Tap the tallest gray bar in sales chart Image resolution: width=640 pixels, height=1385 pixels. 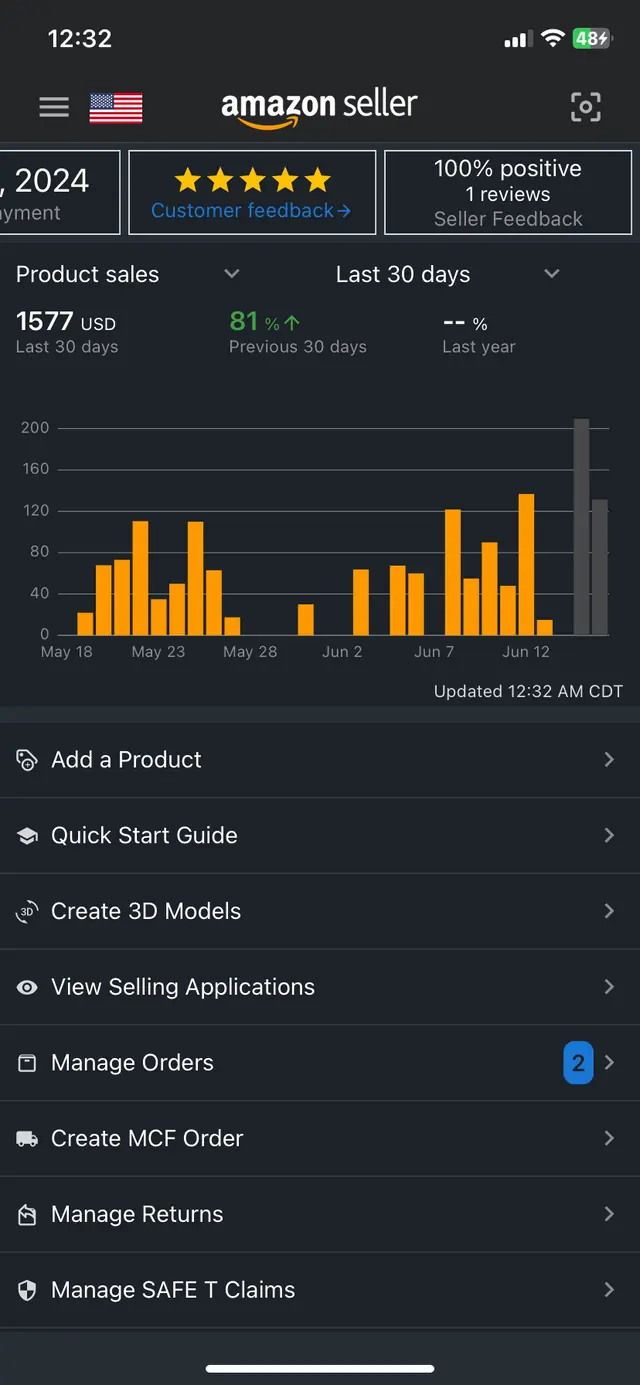coord(581,527)
